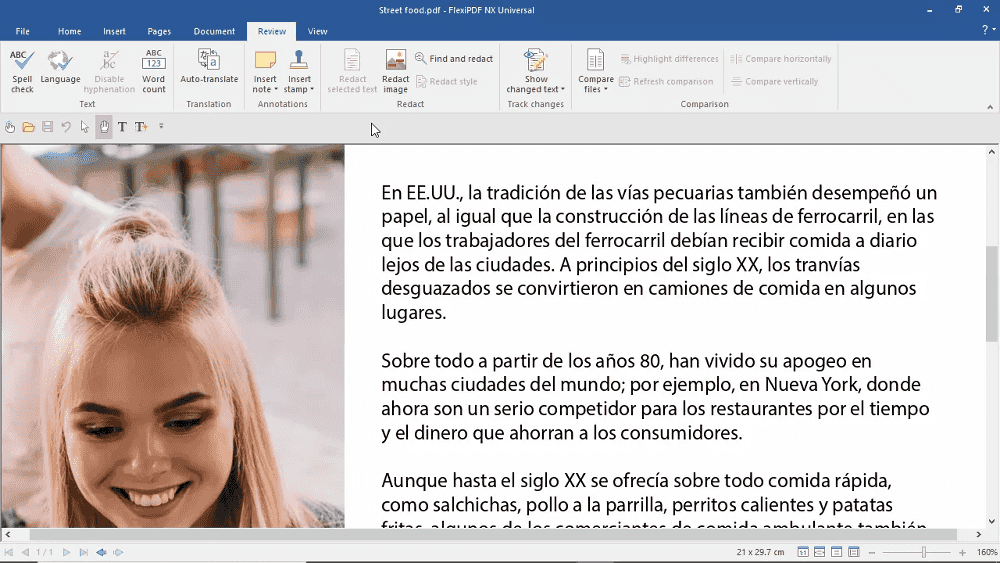Image resolution: width=1000 pixels, height=563 pixels.
Task: Expand the Compare files dropdown arrow
Action: 605,89
